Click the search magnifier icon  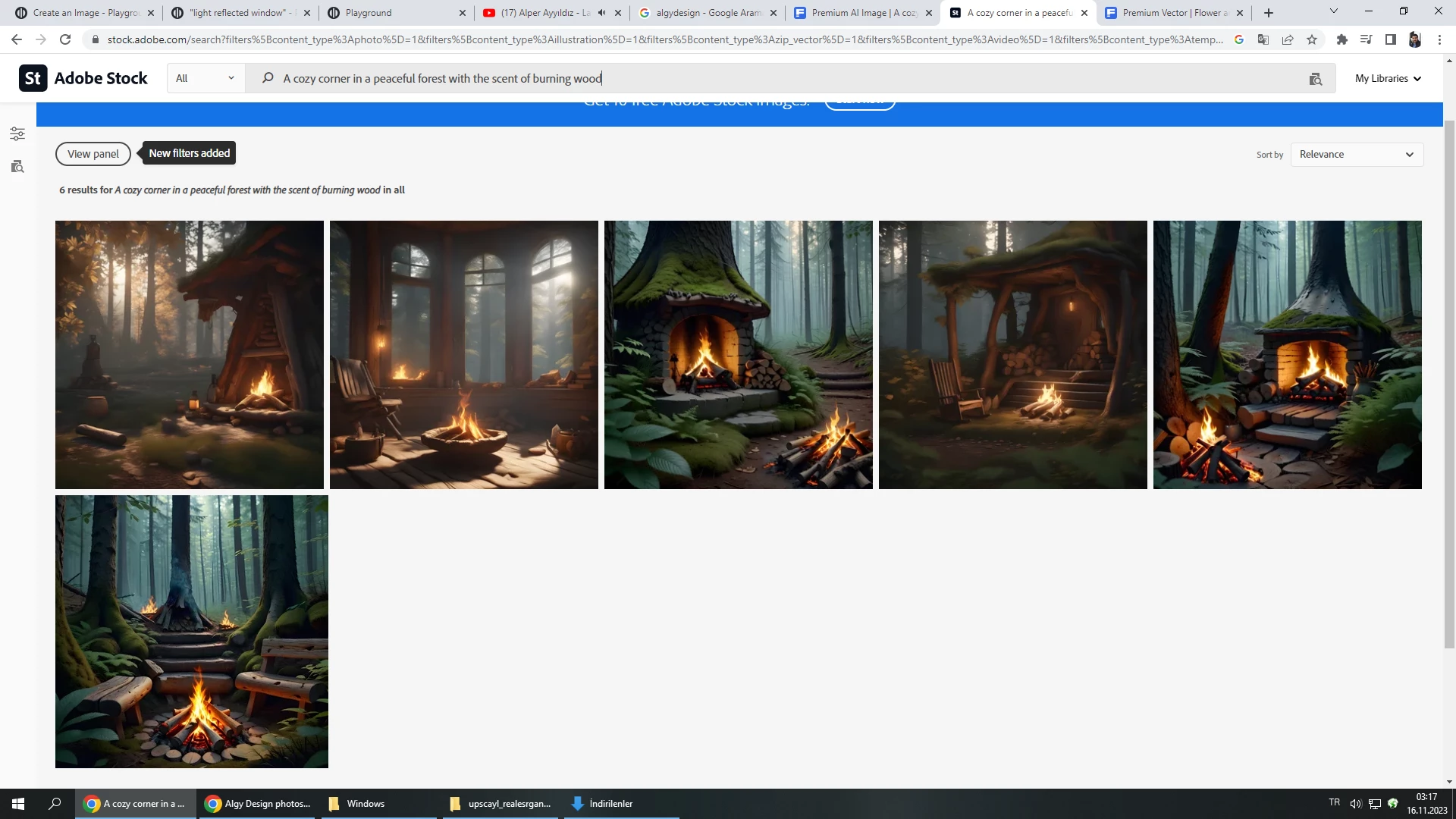coord(268,78)
